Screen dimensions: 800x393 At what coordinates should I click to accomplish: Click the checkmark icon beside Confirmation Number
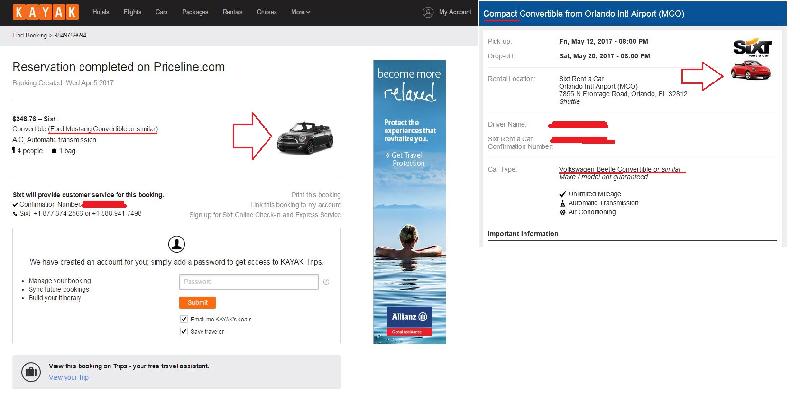15,205
